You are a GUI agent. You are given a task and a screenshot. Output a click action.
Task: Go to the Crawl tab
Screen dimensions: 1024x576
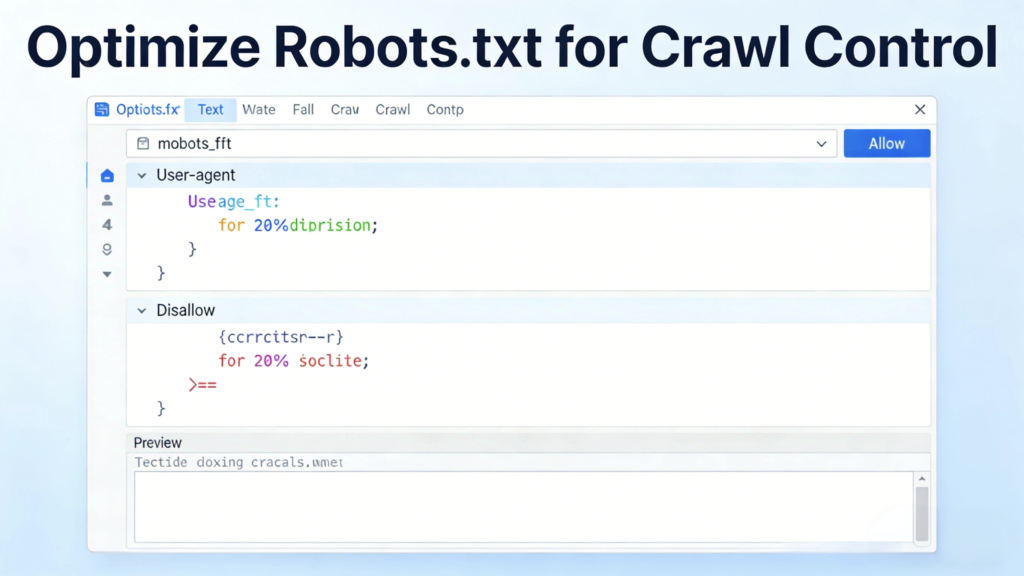coord(393,110)
